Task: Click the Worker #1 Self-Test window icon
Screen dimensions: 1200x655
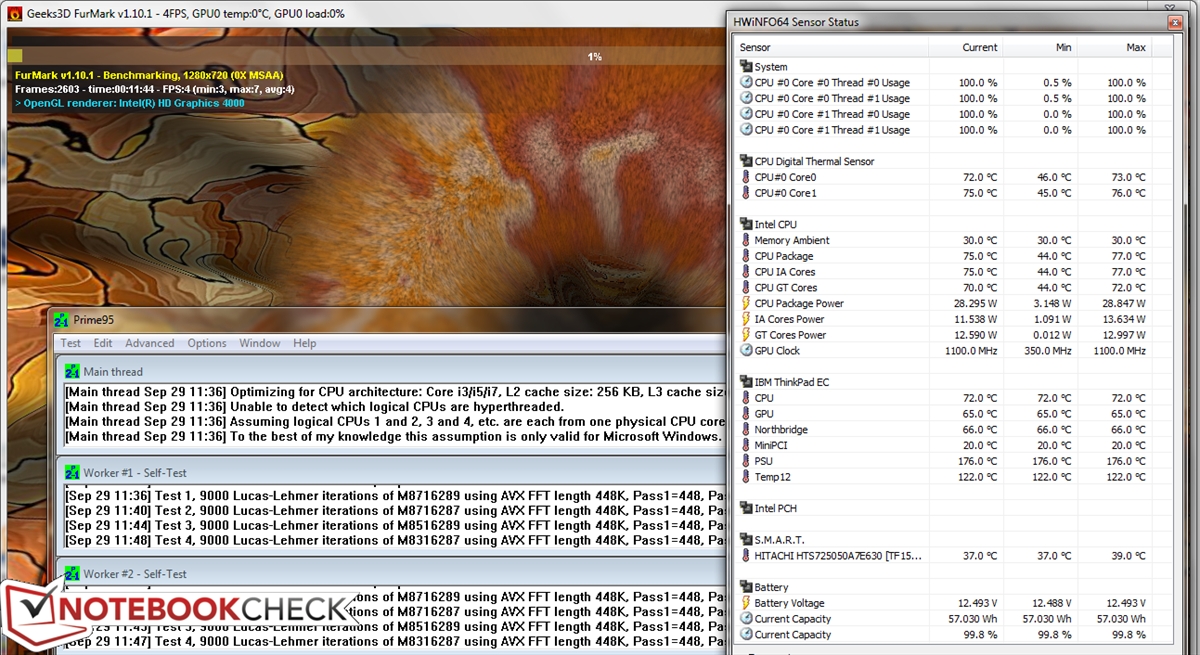Action: point(73,472)
